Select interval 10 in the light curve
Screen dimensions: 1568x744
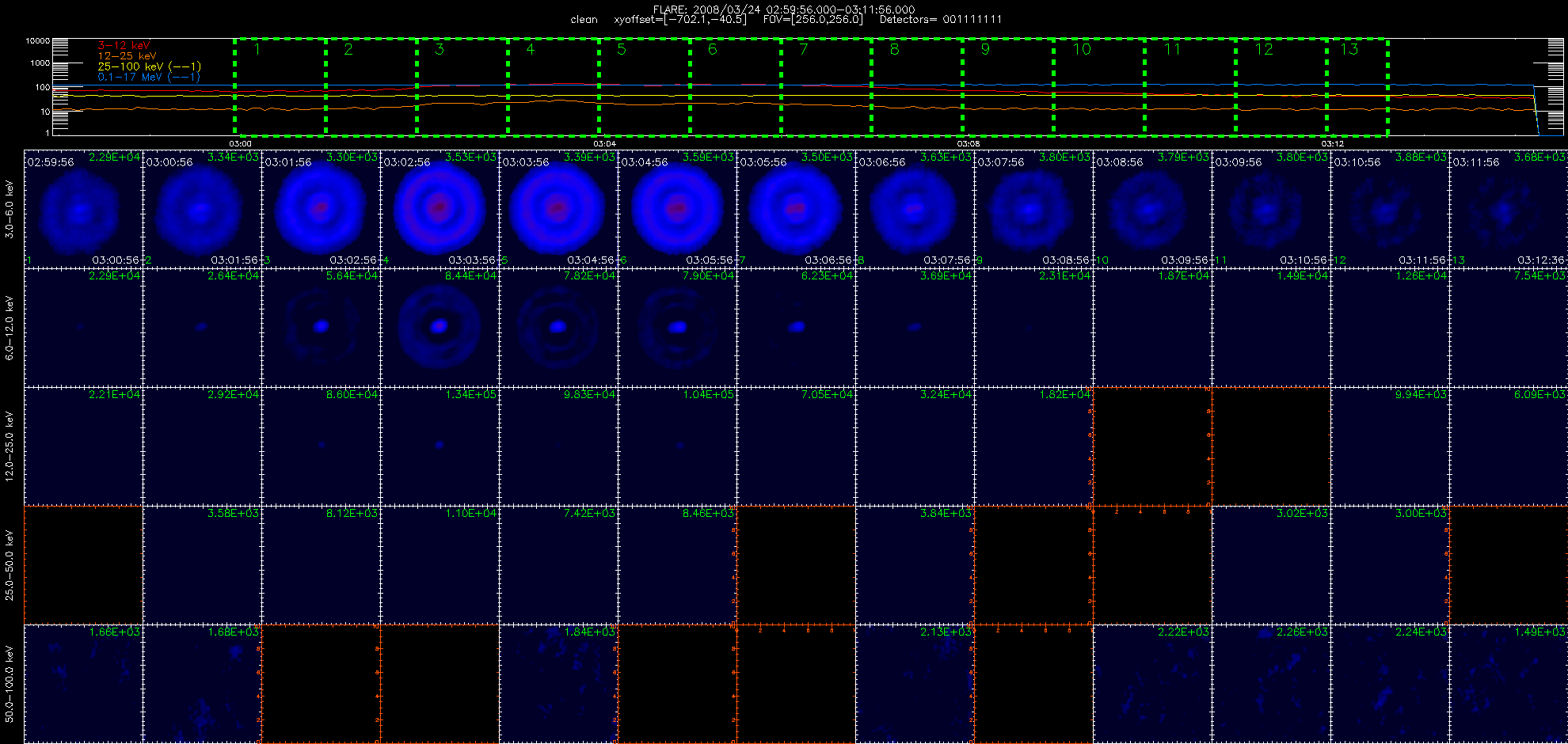(1099, 87)
